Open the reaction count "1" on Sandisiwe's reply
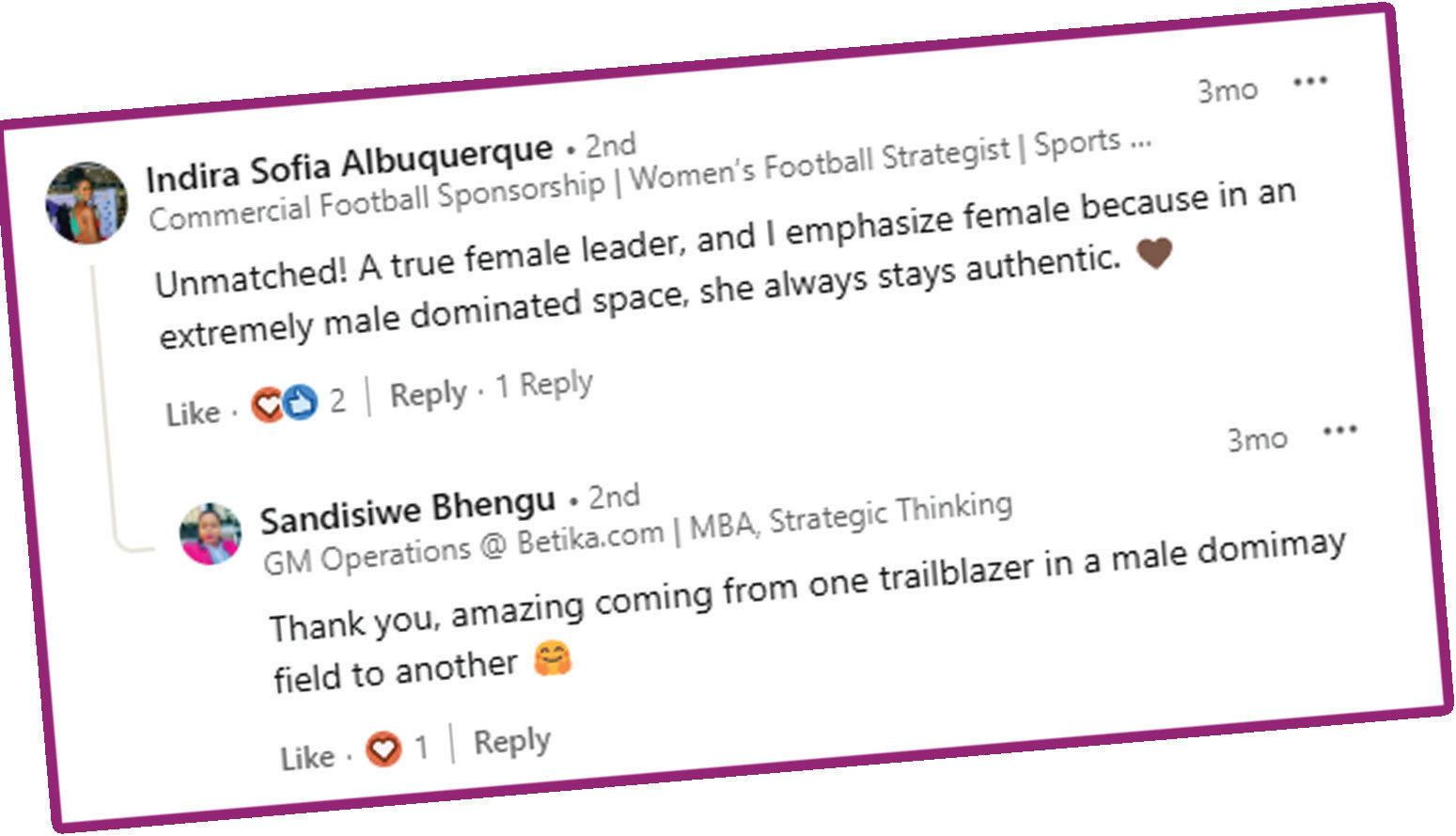Screen dimensions: 1456x836 point(421,748)
